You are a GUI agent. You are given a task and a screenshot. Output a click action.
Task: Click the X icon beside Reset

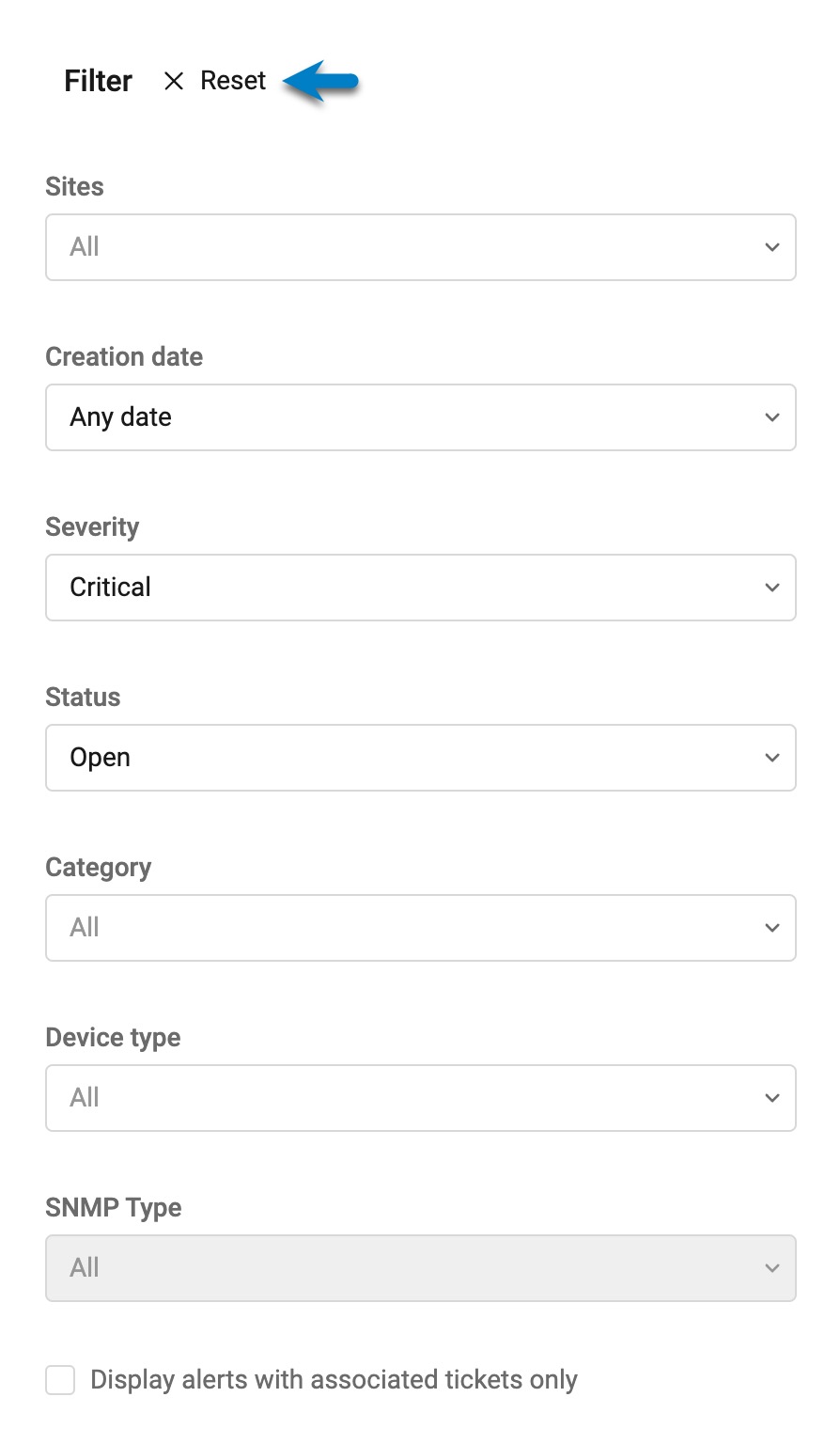point(174,81)
